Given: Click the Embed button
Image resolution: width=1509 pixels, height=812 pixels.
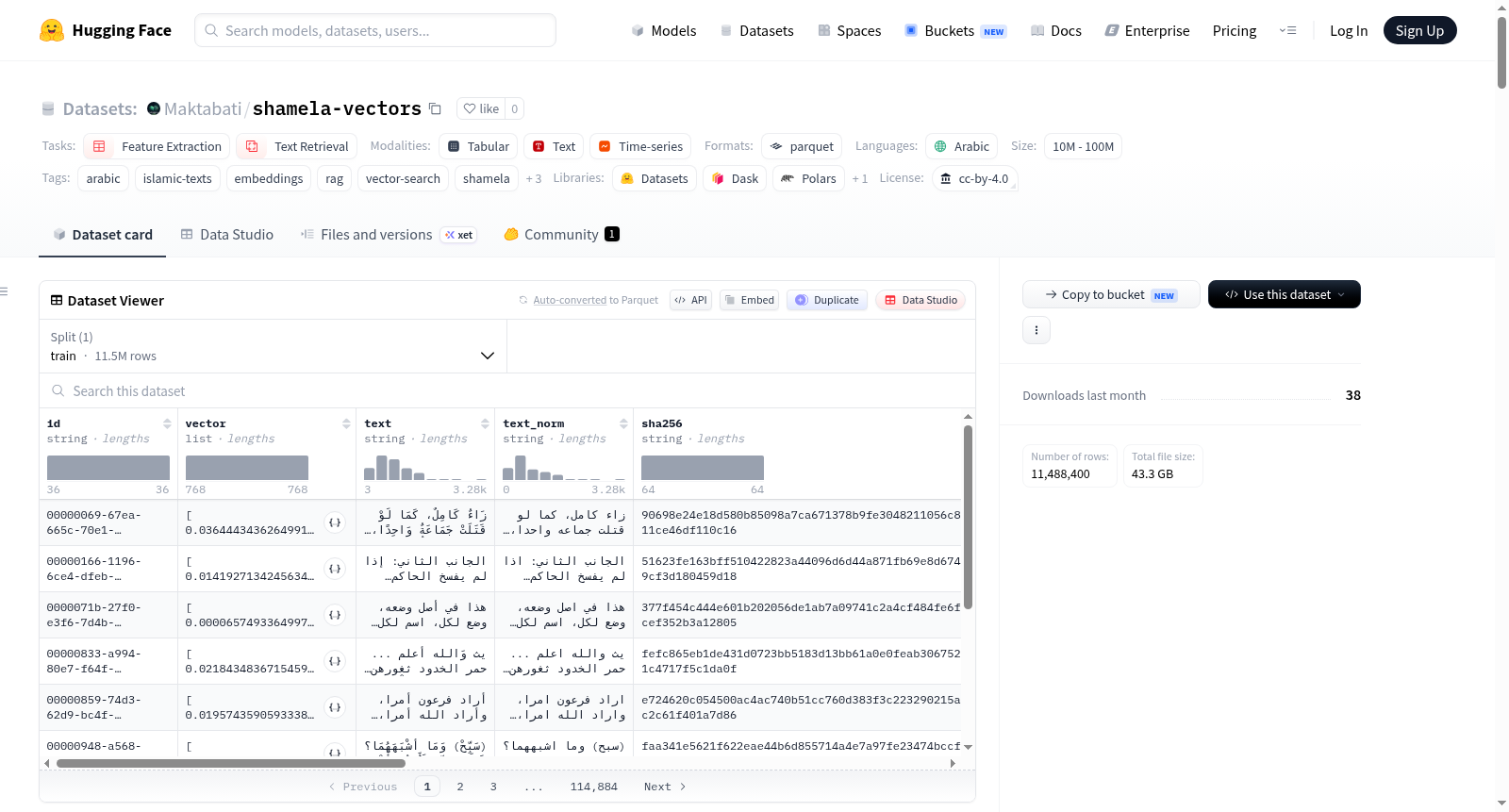Looking at the screenshot, I should (750, 300).
